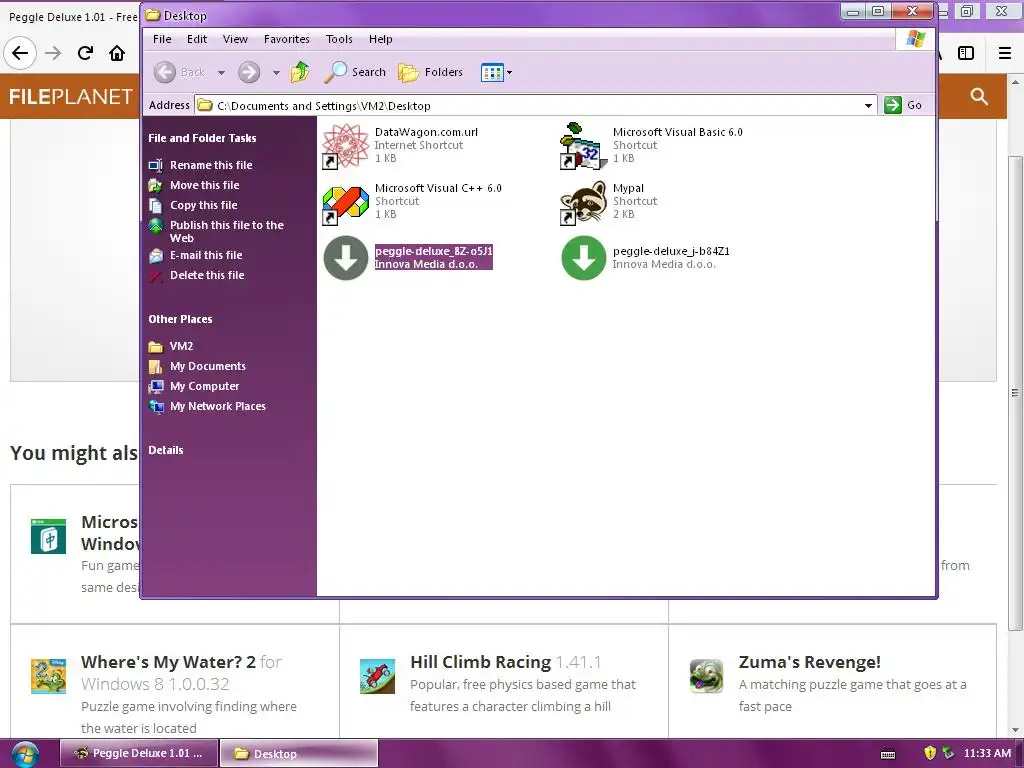This screenshot has height=768, width=1024.
Task: Open the Help menu
Action: [x=380, y=39]
